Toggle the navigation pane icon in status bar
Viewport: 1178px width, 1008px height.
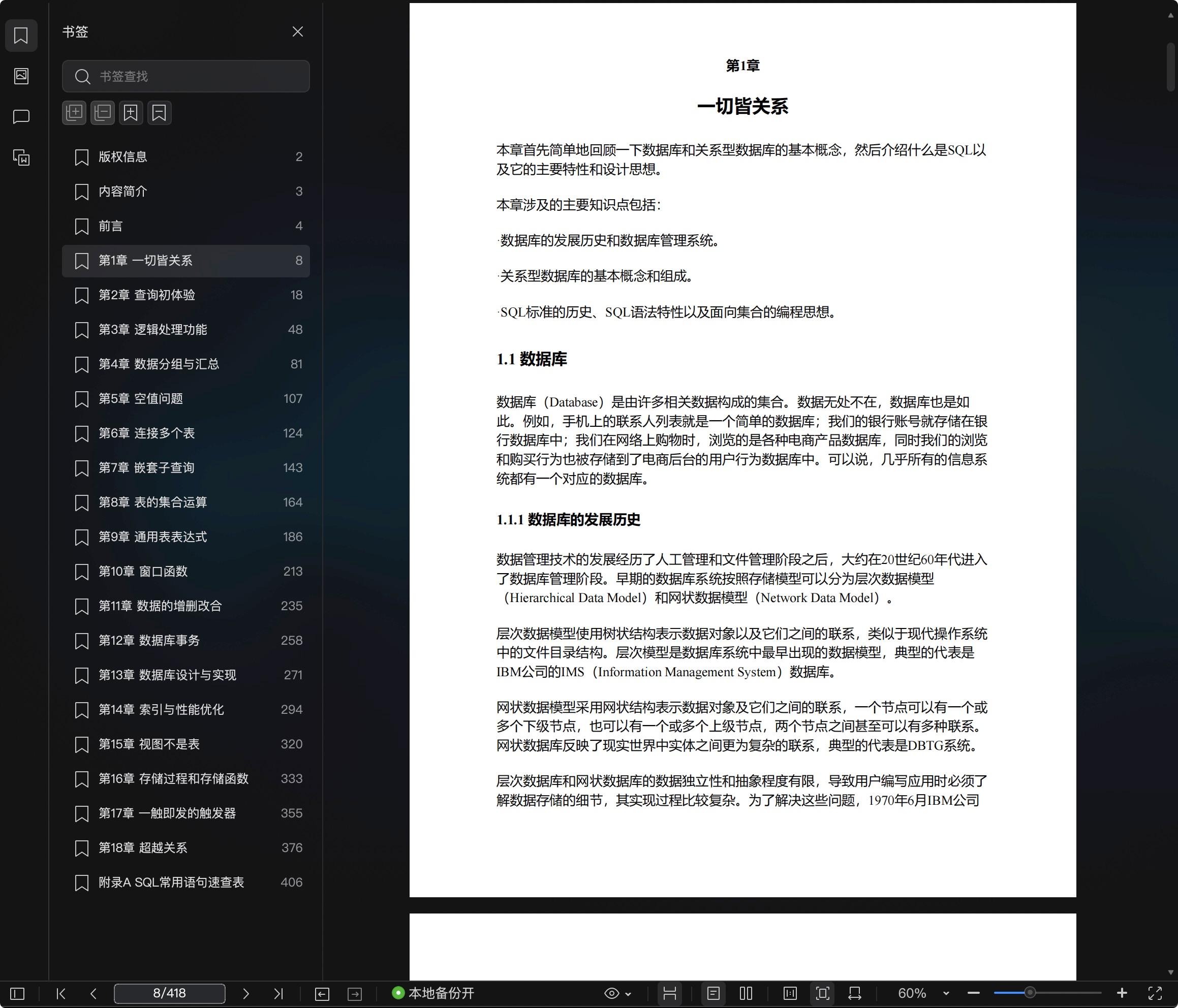pos(18,993)
